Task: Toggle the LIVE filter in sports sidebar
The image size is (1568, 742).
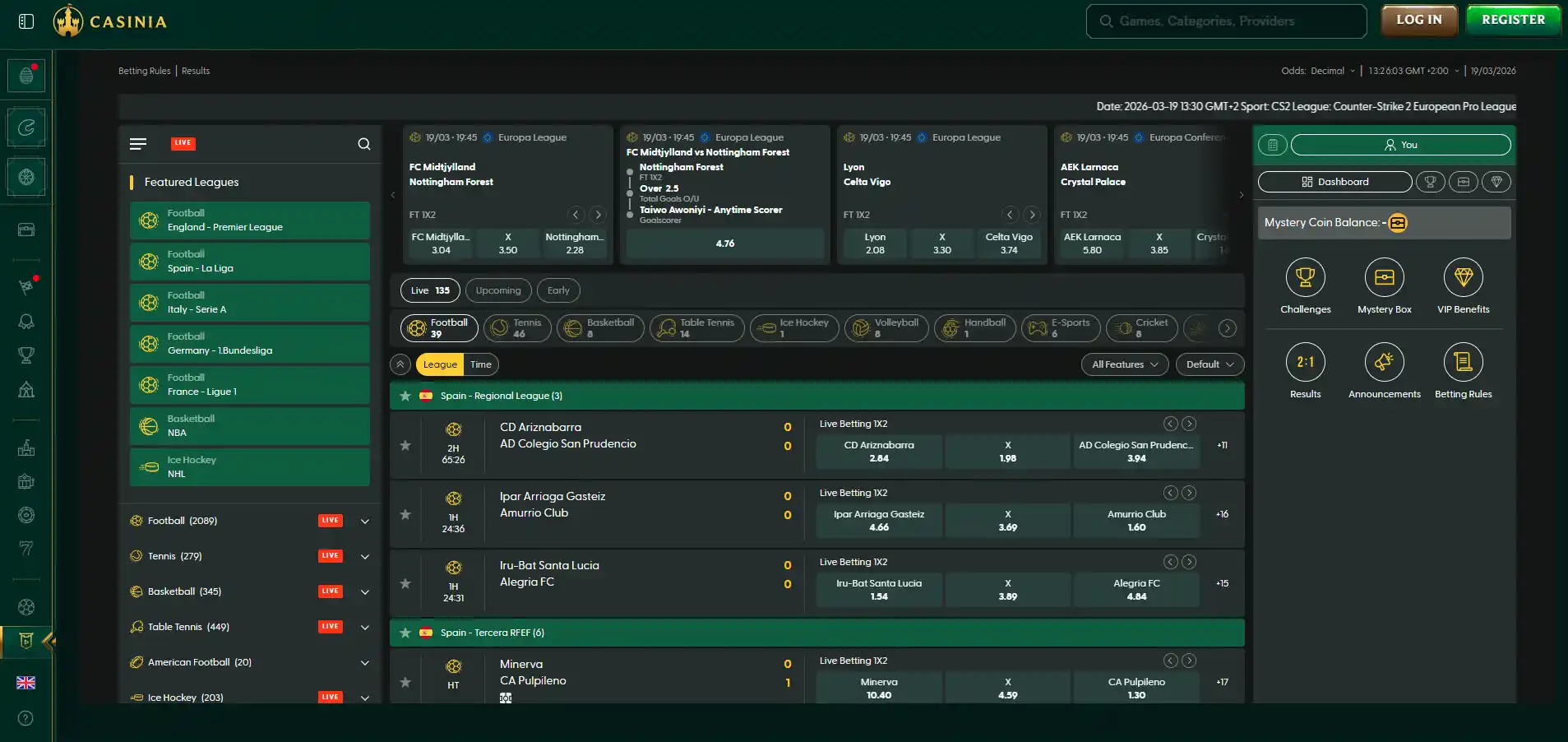Action: [183, 143]
